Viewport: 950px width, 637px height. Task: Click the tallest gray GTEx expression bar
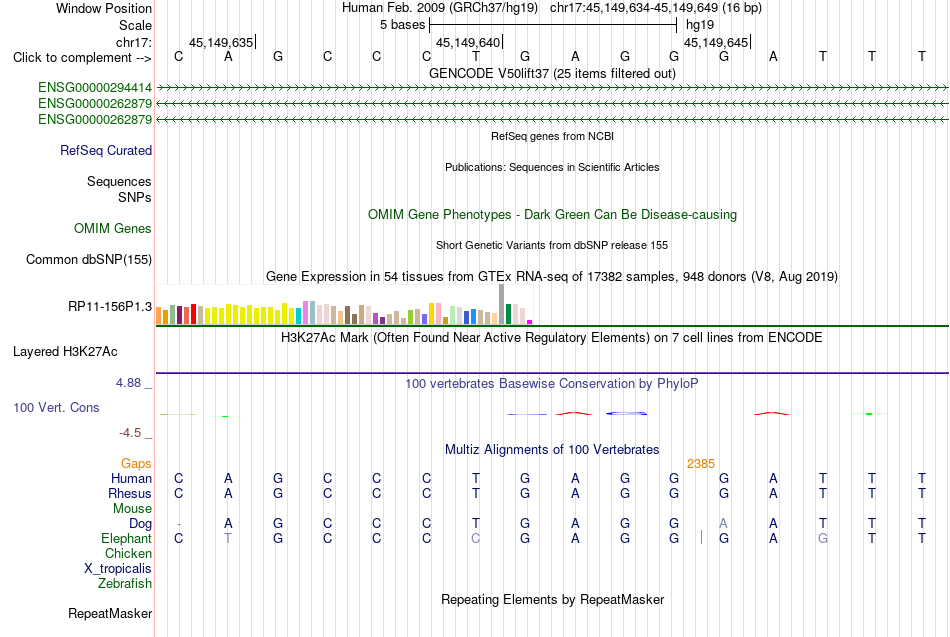(x=502, y=304)
